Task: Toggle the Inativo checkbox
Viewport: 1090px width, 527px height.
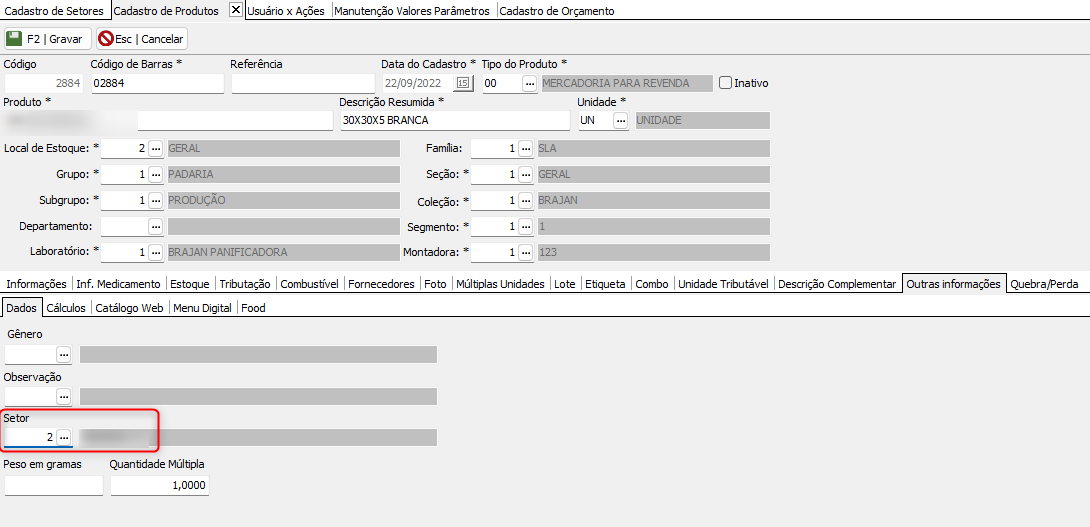Action: tap(726, 83)
